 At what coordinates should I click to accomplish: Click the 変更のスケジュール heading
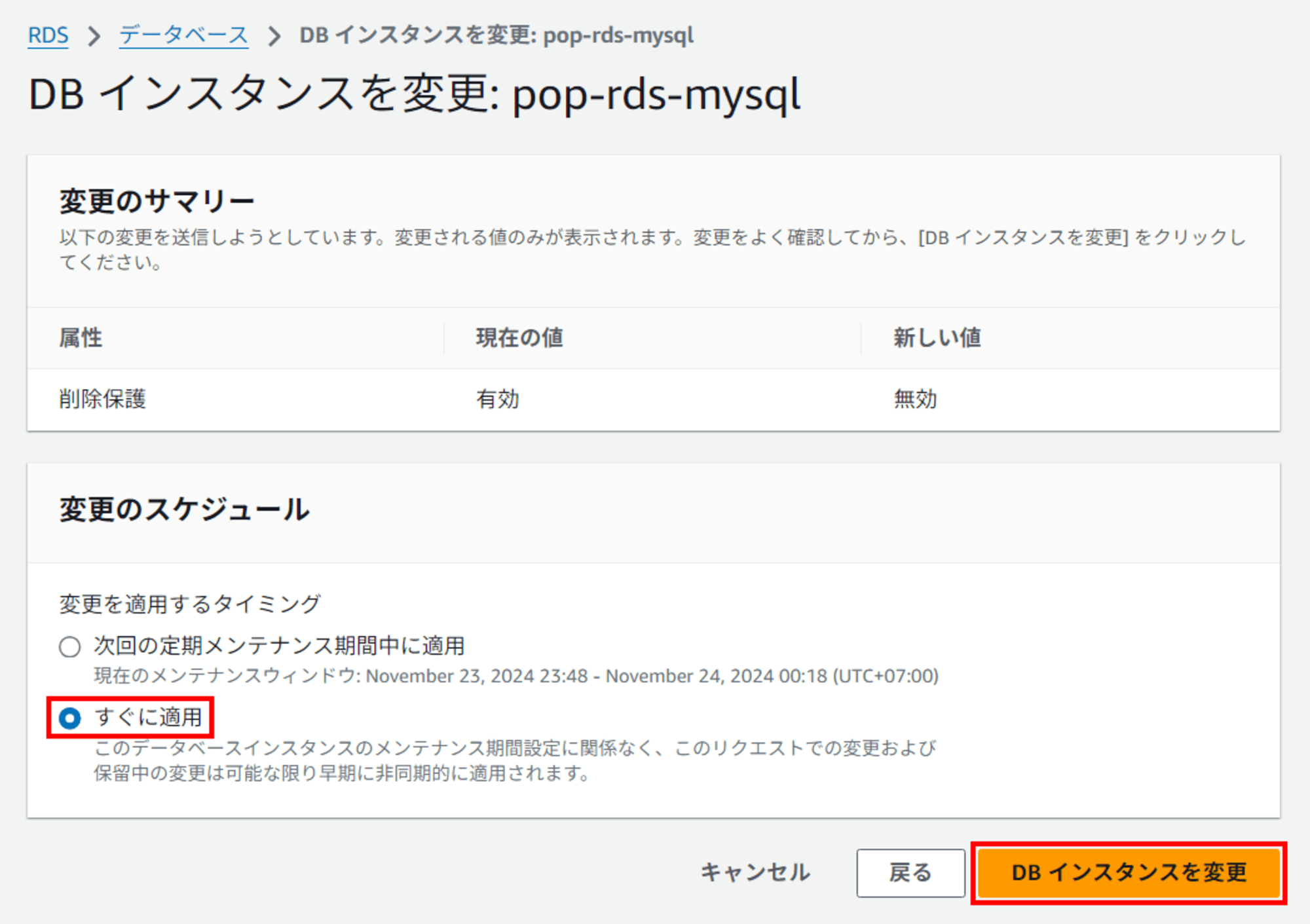tap(184, 509)
